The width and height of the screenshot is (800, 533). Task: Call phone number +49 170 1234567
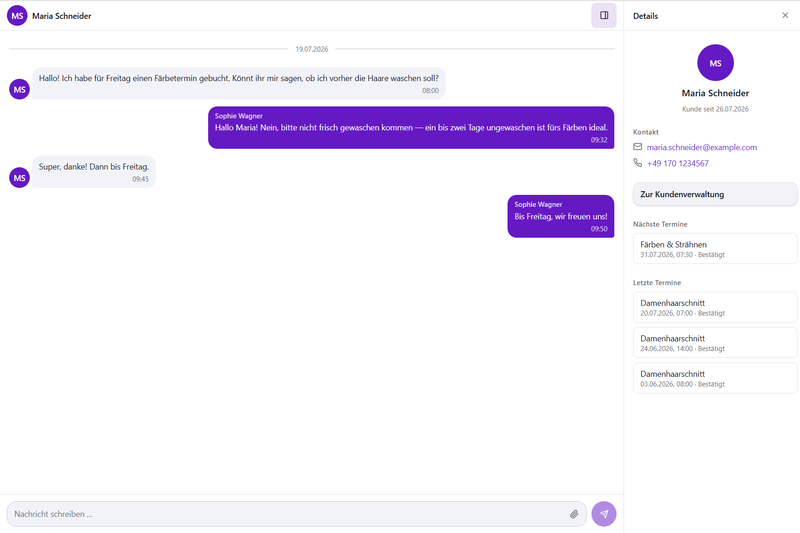point(678,163)
